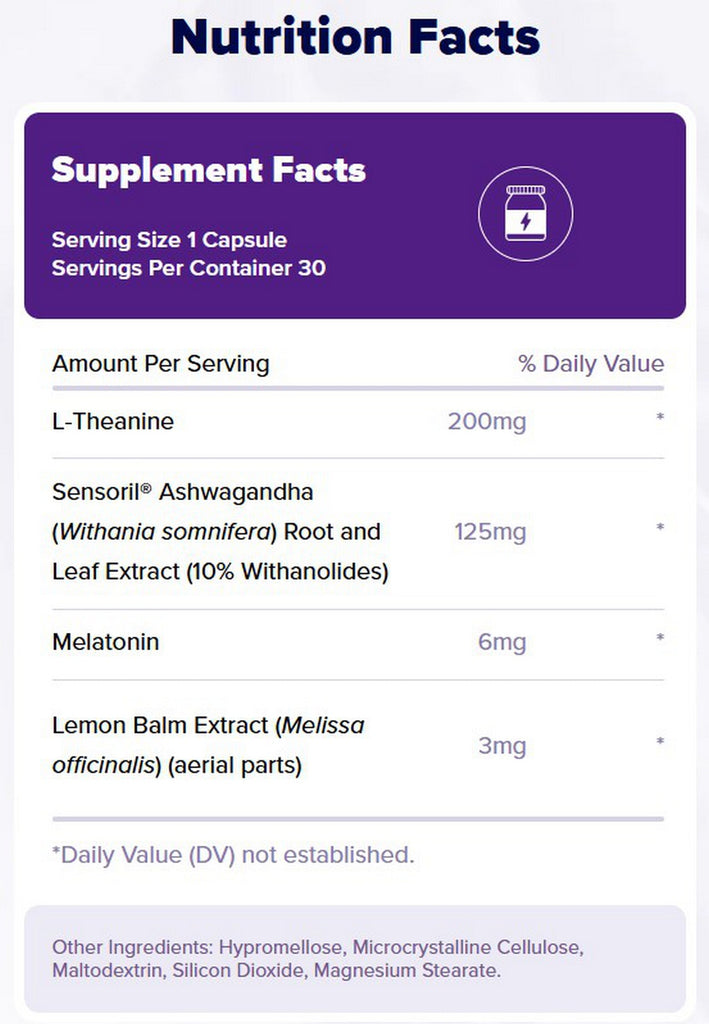Click the 6mg melatonin amount

(x=502, y=642)
